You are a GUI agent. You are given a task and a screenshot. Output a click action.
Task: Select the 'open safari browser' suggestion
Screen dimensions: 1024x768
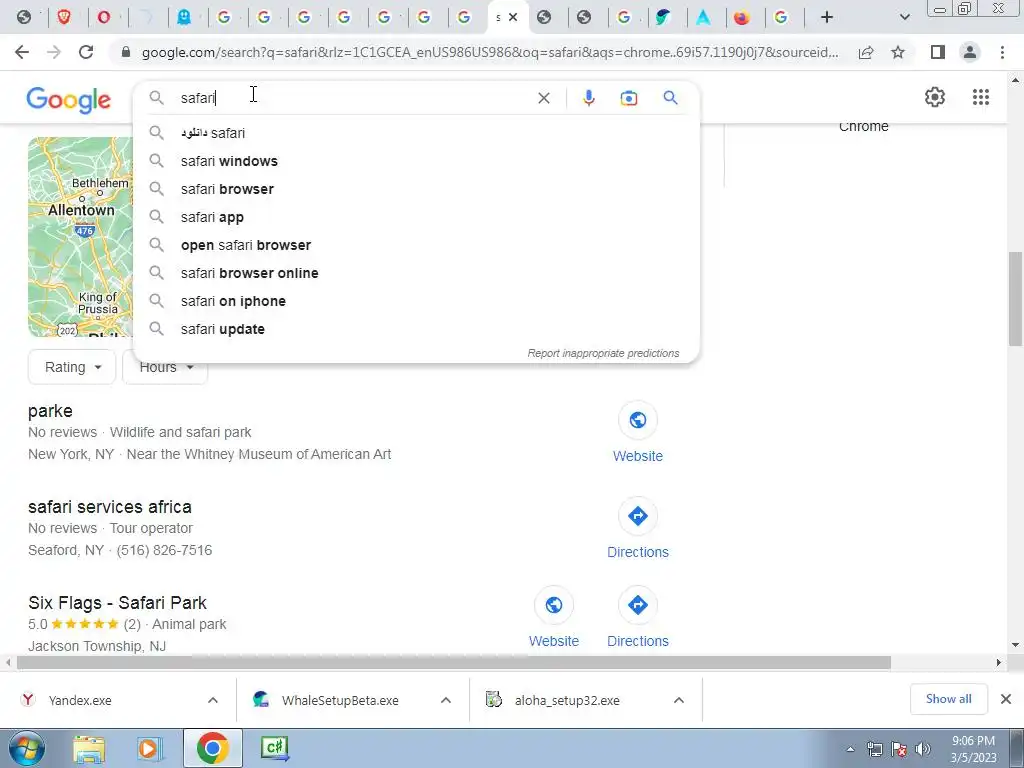pyautogui.click(x=416, y=246)
